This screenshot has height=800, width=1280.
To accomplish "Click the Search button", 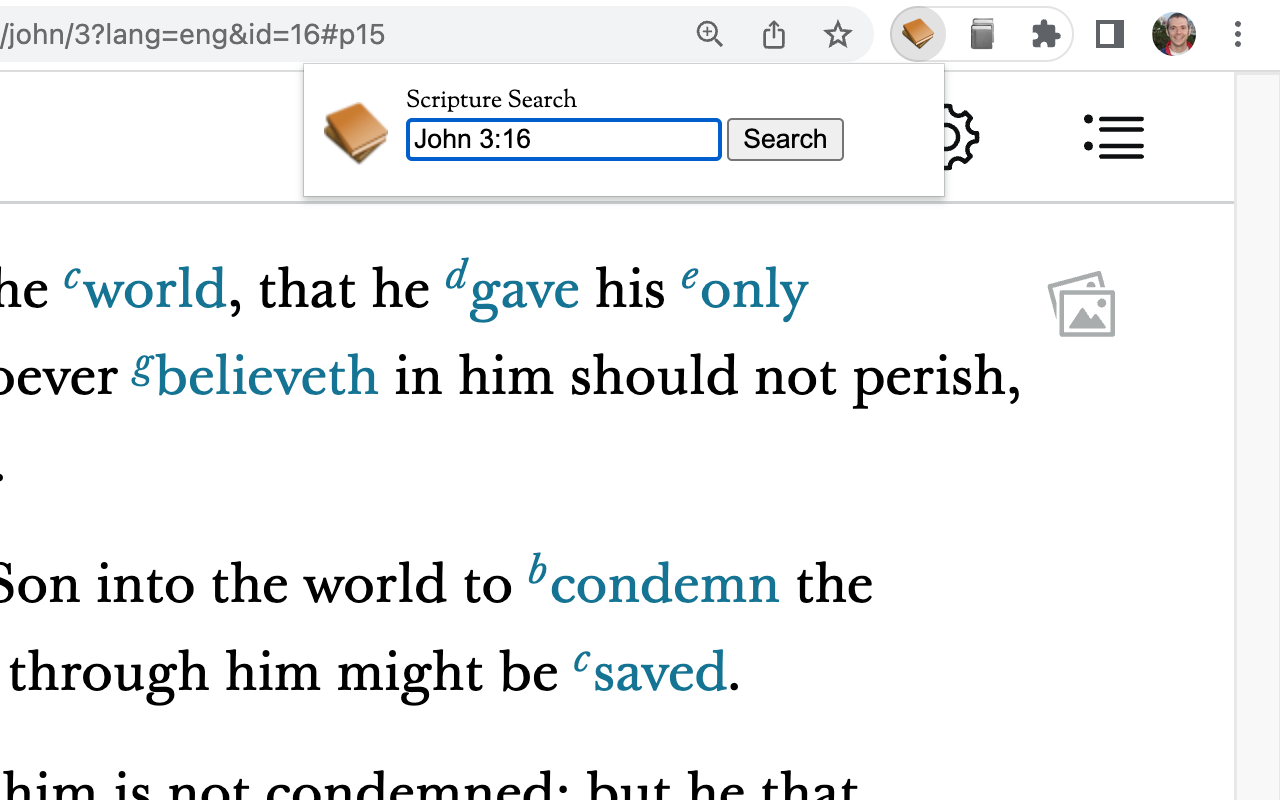I will 785,139.
